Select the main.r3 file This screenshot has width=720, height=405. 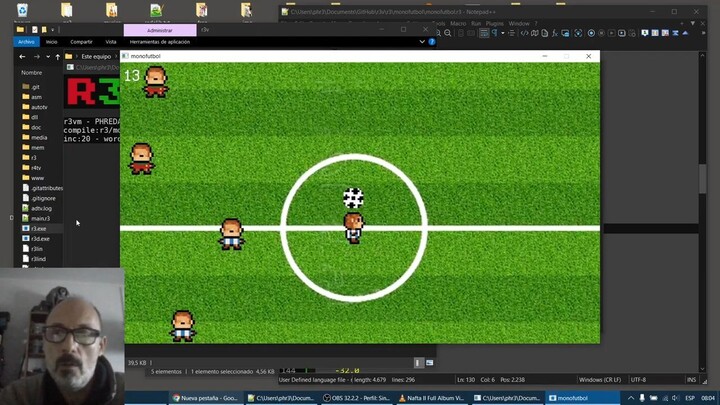(36, 218)
